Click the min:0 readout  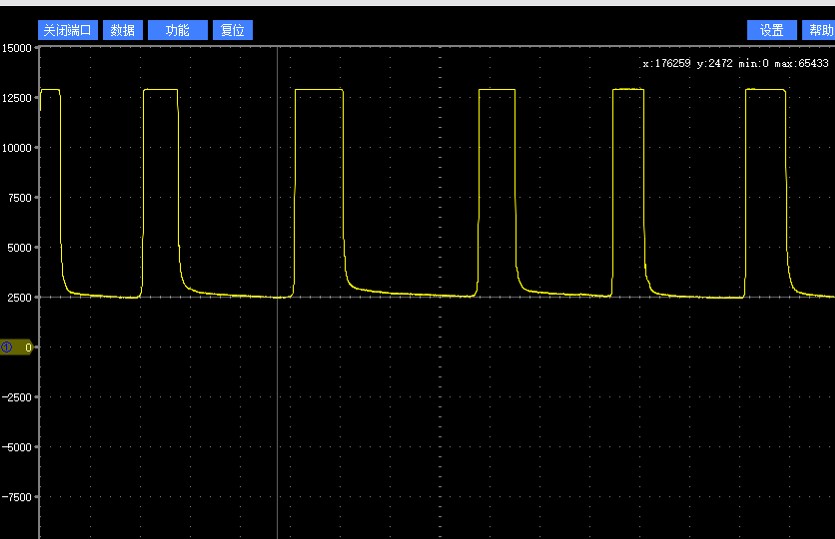[x=753, y=63]
